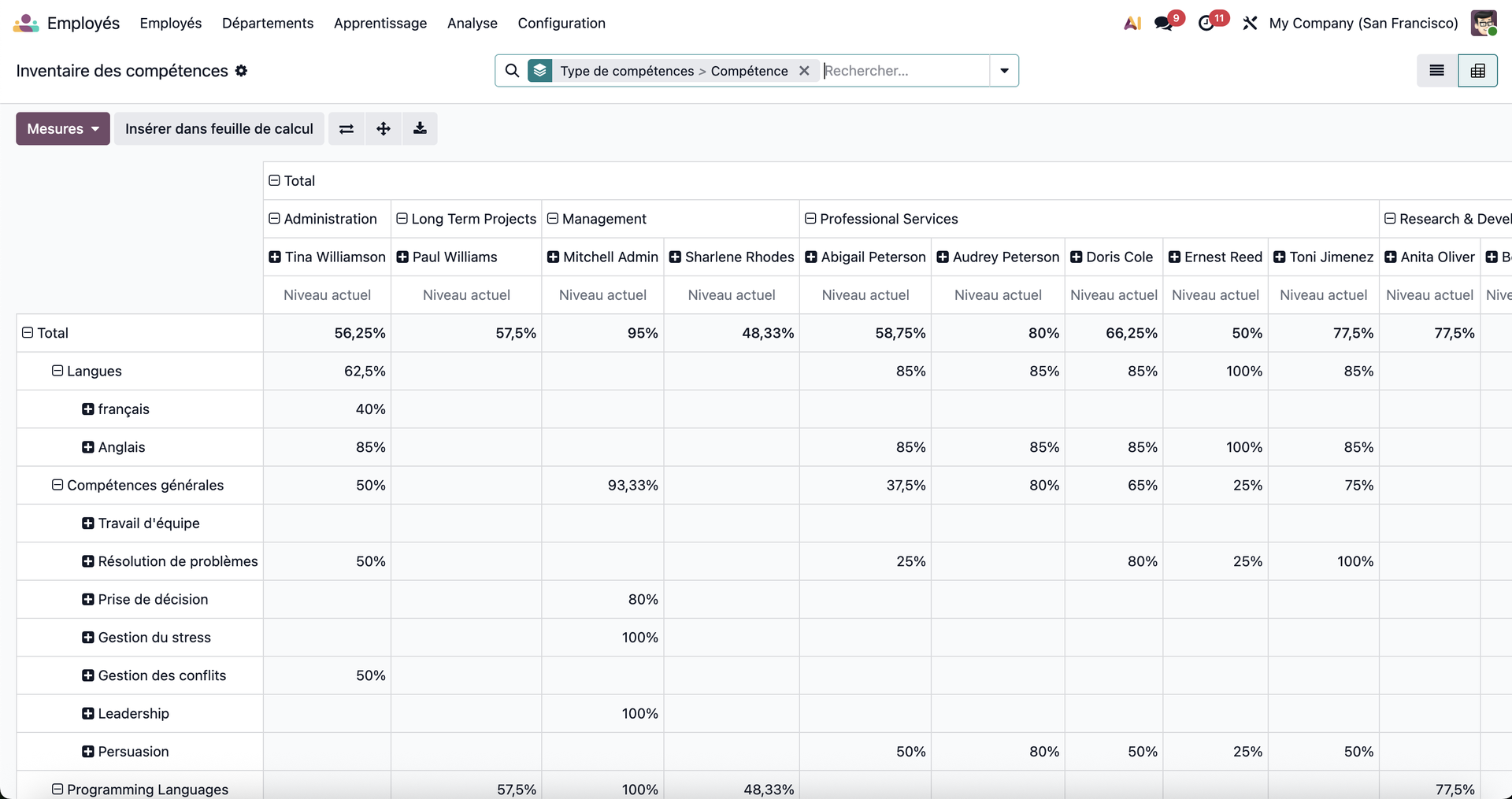Screen dimensions: 1512x799
Task: Click the search magnifier icon
Action: (x=512, y=71)
